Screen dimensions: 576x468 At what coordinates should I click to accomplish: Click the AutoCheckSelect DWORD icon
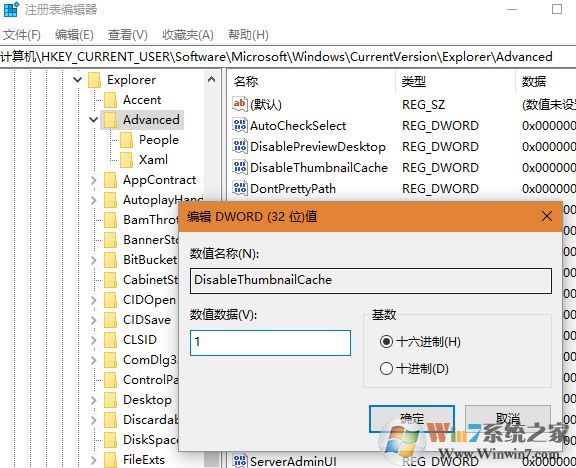[240, 125]
